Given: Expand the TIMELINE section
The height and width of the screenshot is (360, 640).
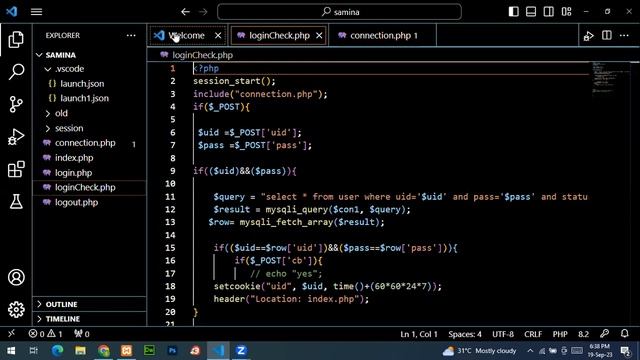Looking at the screenshot, I should [x=89, y=319].
